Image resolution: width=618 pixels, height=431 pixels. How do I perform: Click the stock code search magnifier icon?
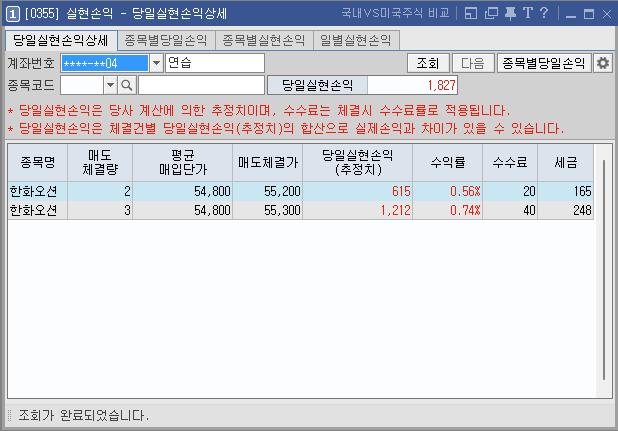point(127,85)
